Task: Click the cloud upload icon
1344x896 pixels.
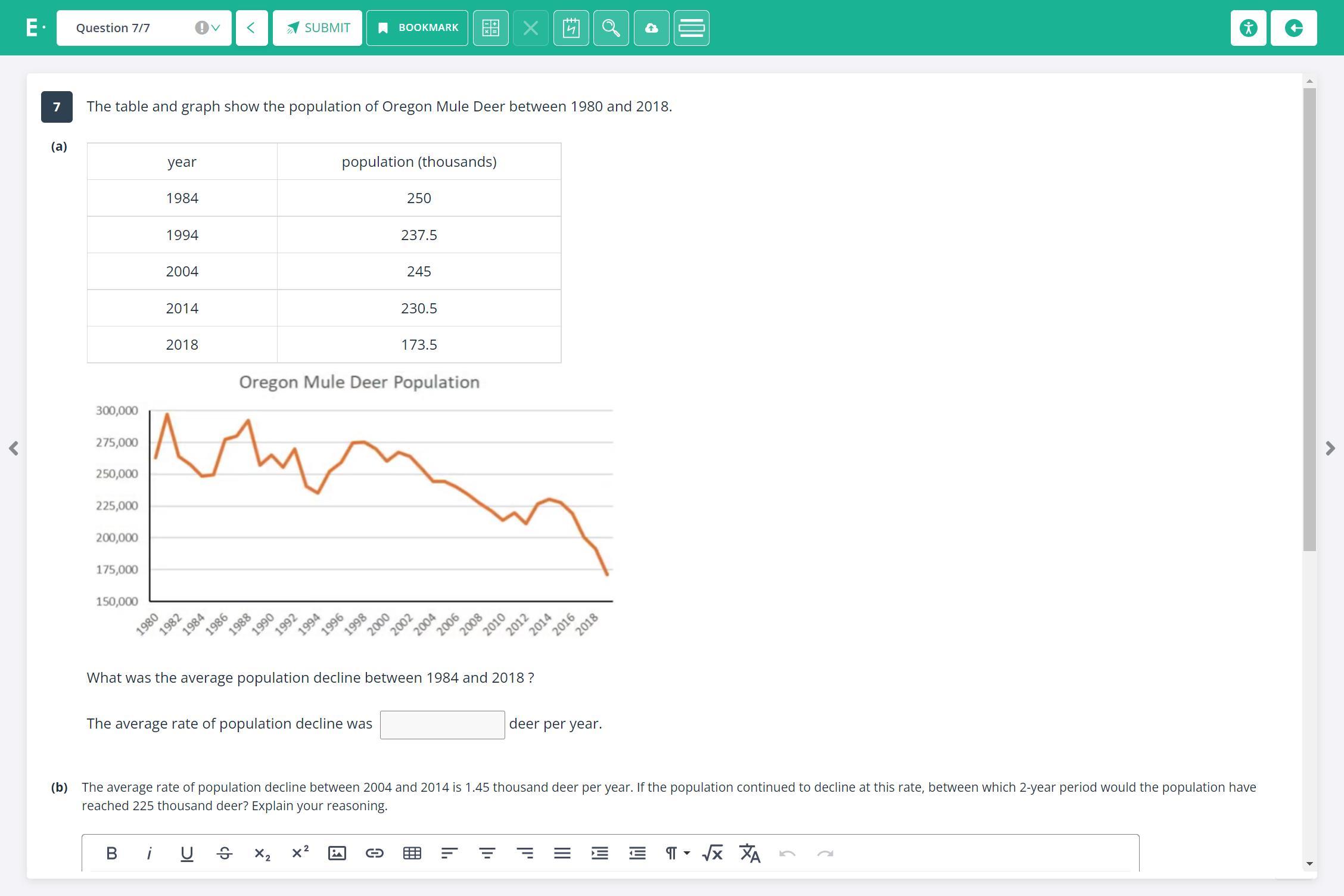Action: (651, 28)
